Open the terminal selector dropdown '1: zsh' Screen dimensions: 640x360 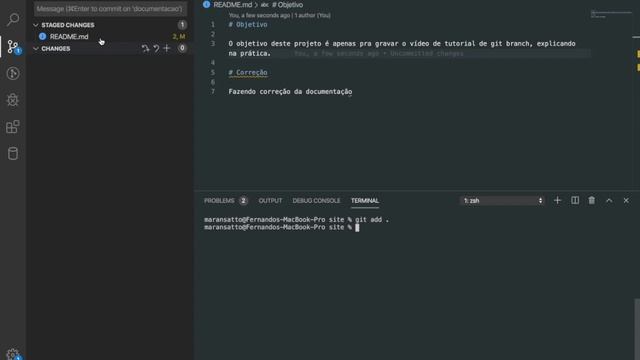point(502,200)
